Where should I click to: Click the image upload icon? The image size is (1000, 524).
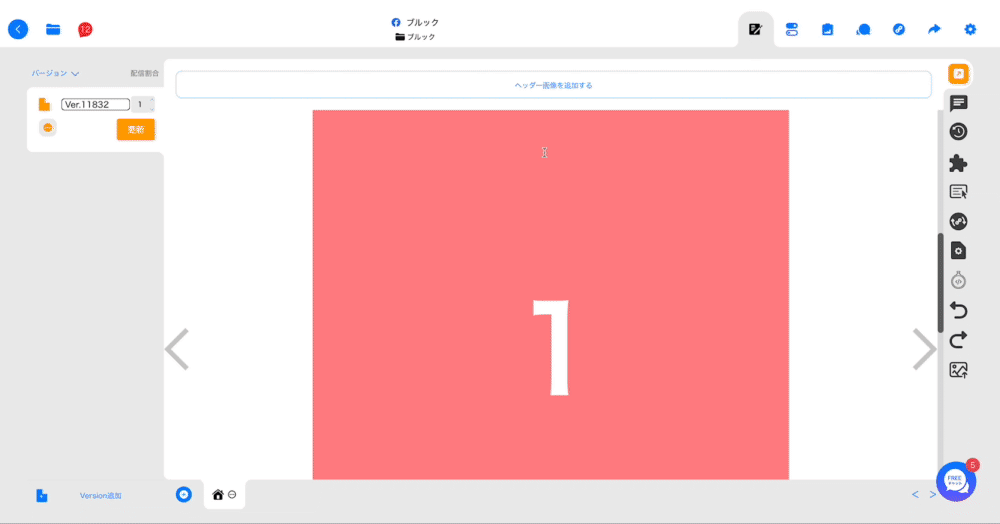pos(959,370)
